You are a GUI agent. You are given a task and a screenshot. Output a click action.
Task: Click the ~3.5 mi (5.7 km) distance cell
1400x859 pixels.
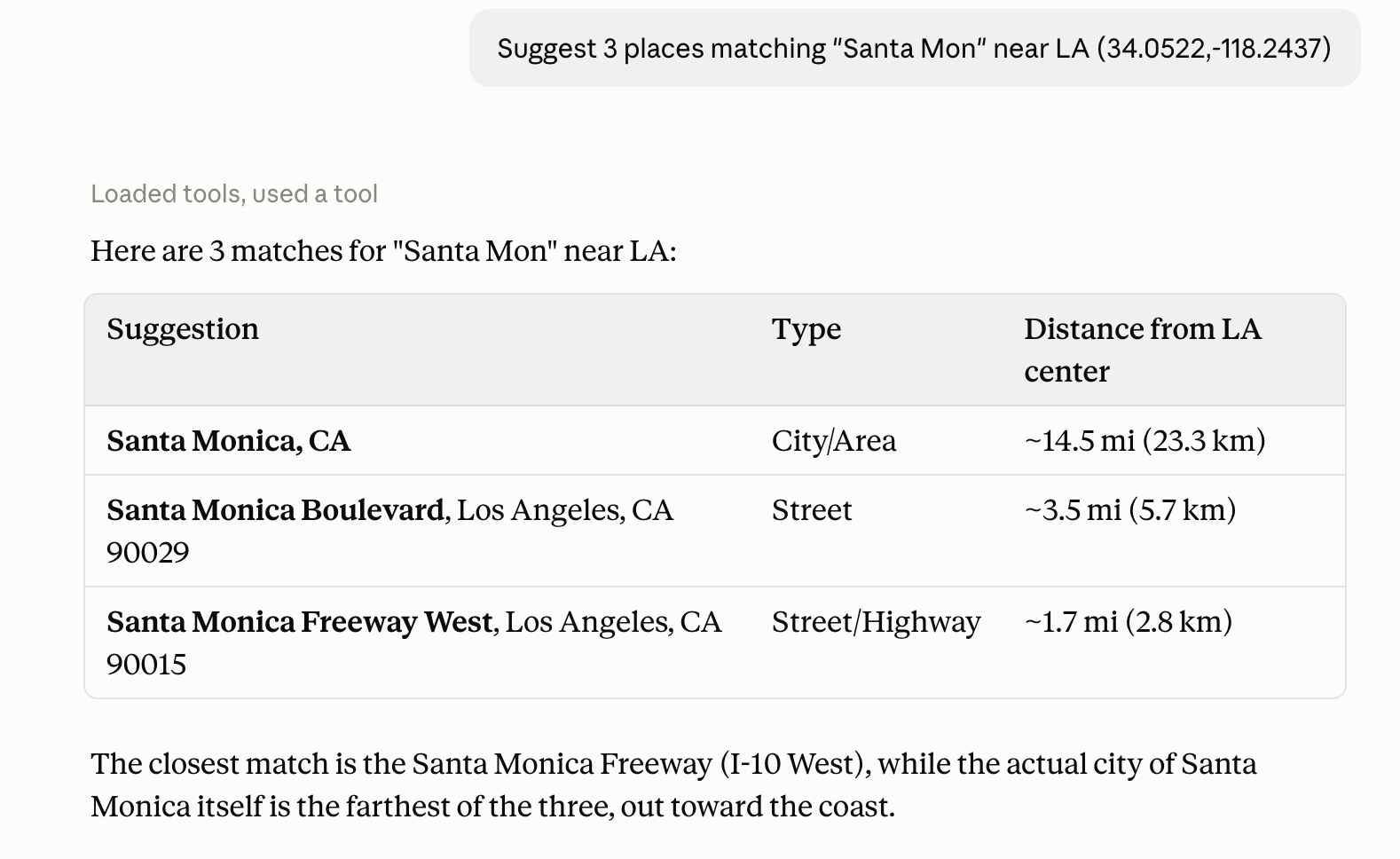[x=1130, y=510]
